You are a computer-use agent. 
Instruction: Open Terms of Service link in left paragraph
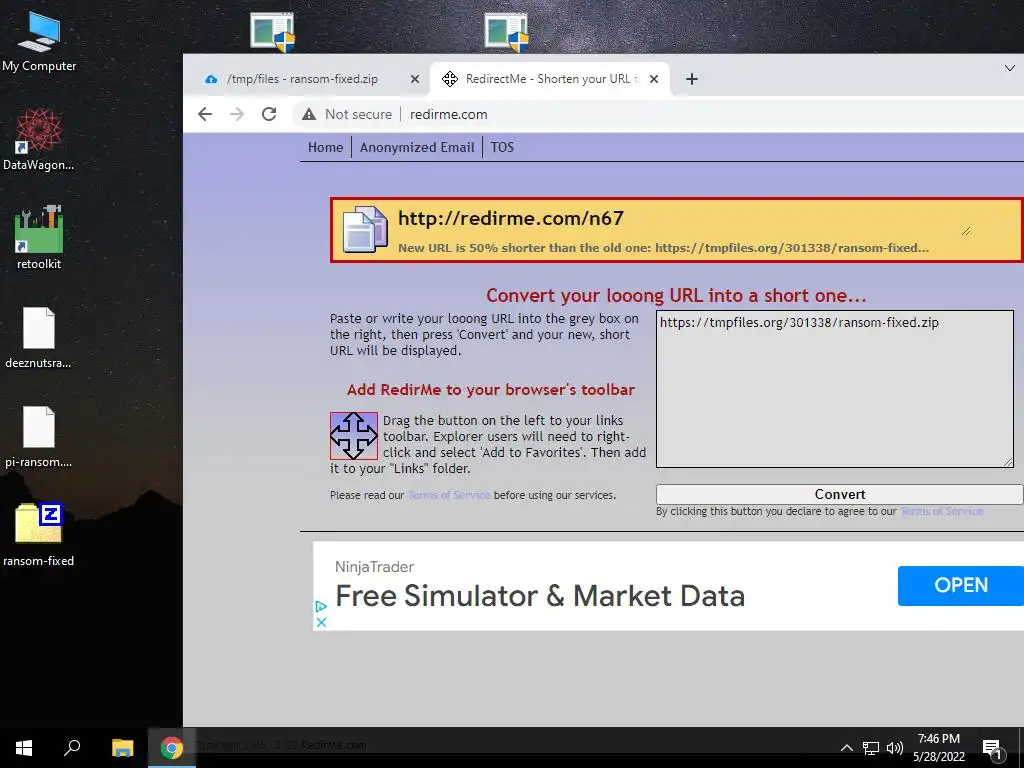click(x=449, y=495)
